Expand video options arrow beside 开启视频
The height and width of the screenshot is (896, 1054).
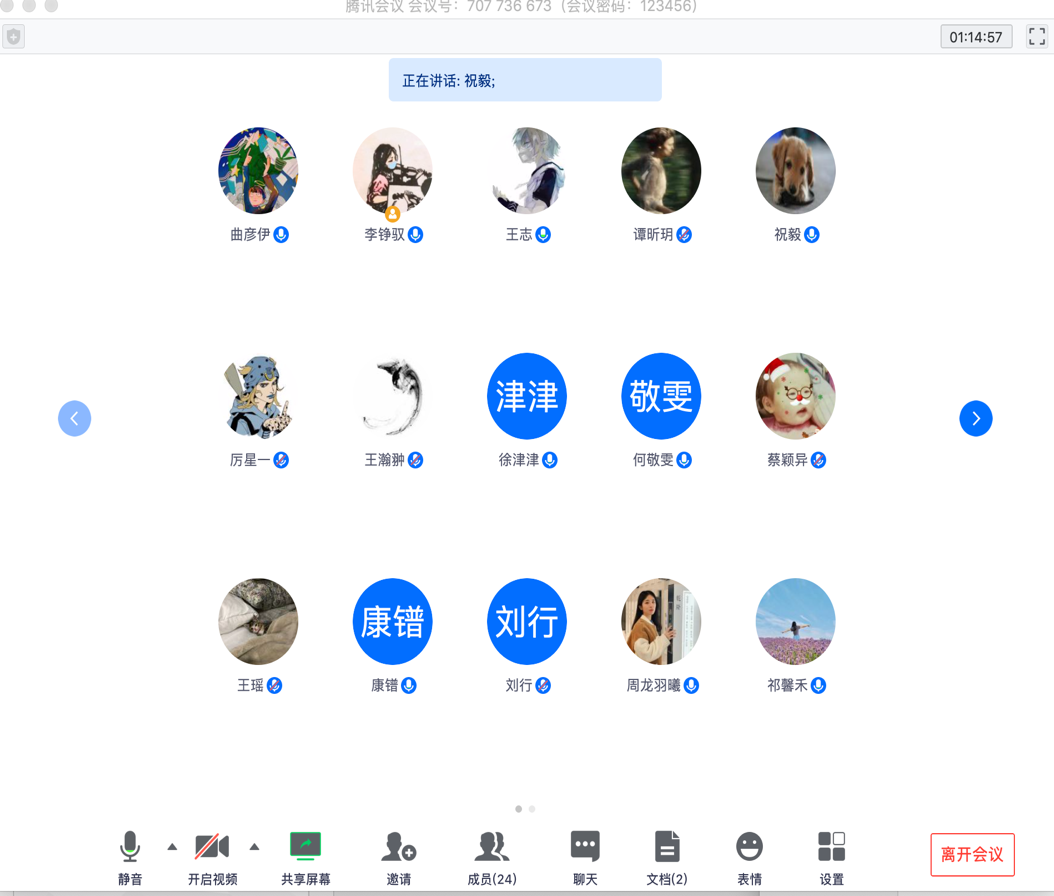[x=255, y=847]
